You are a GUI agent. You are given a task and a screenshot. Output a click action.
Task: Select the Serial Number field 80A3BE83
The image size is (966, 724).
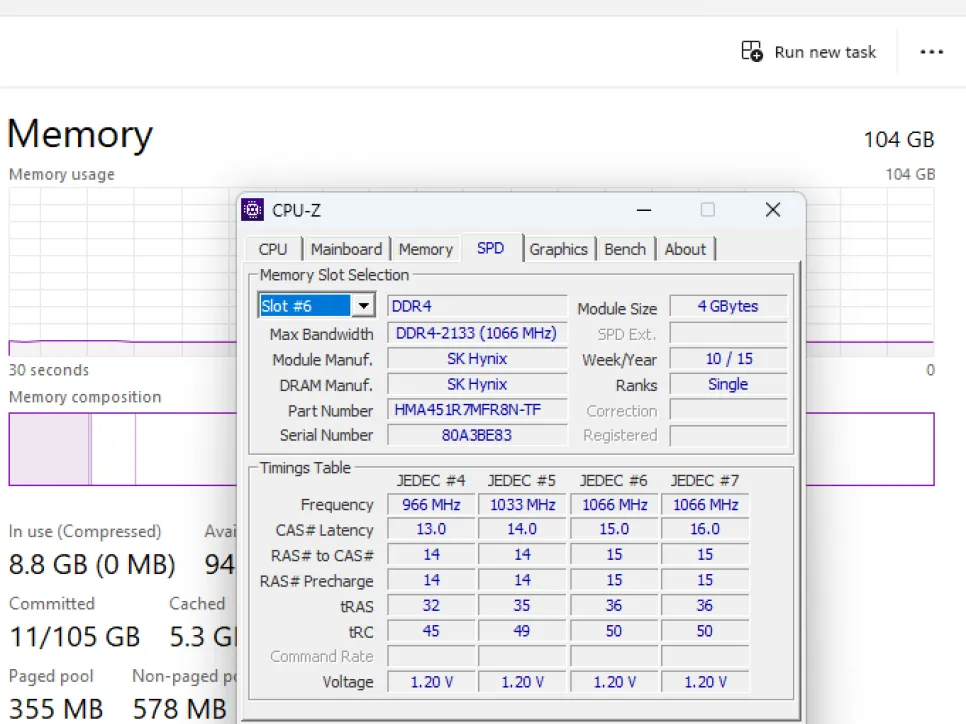pos(477,435)
